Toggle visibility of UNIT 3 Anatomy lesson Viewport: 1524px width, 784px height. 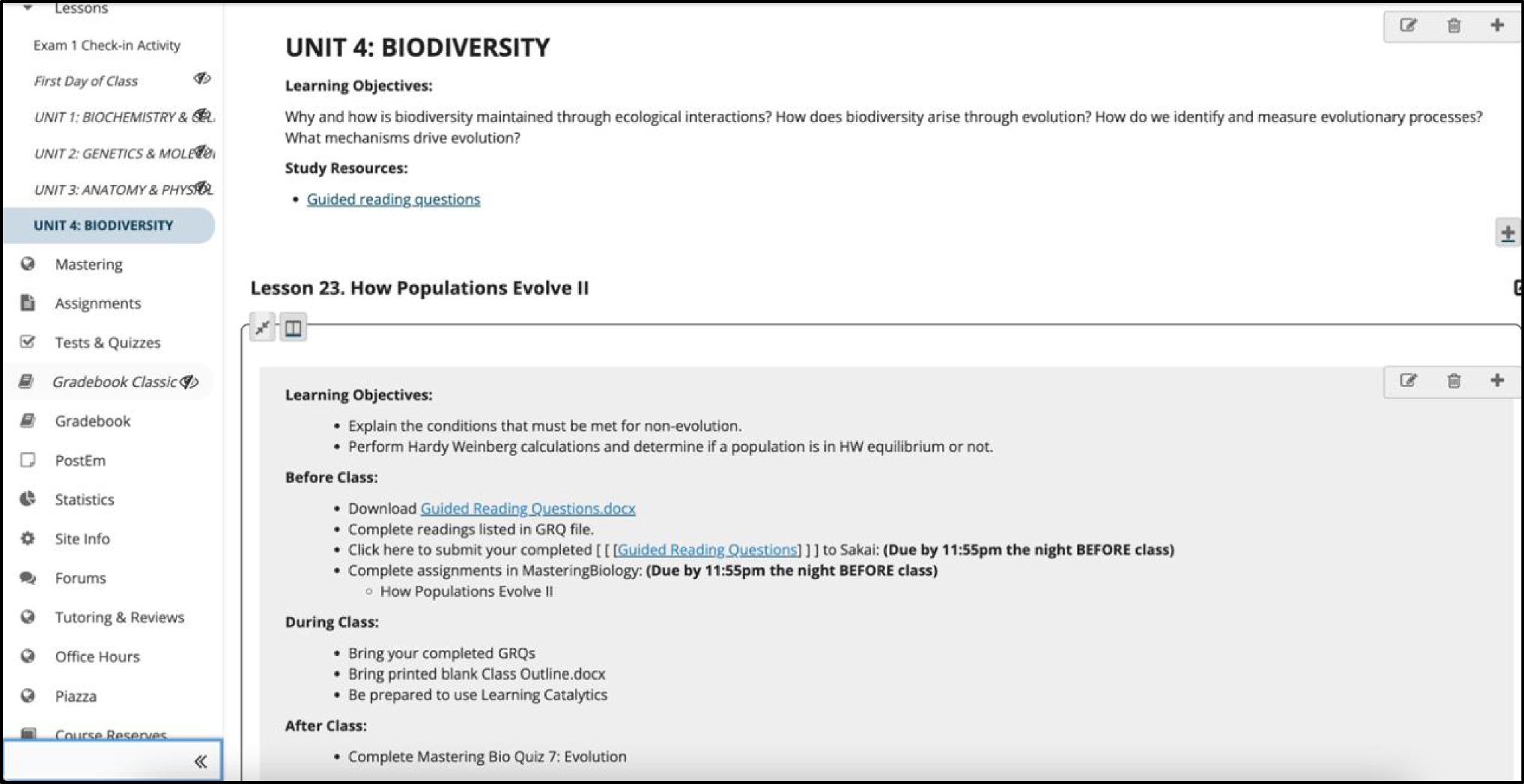click(201, 187)
